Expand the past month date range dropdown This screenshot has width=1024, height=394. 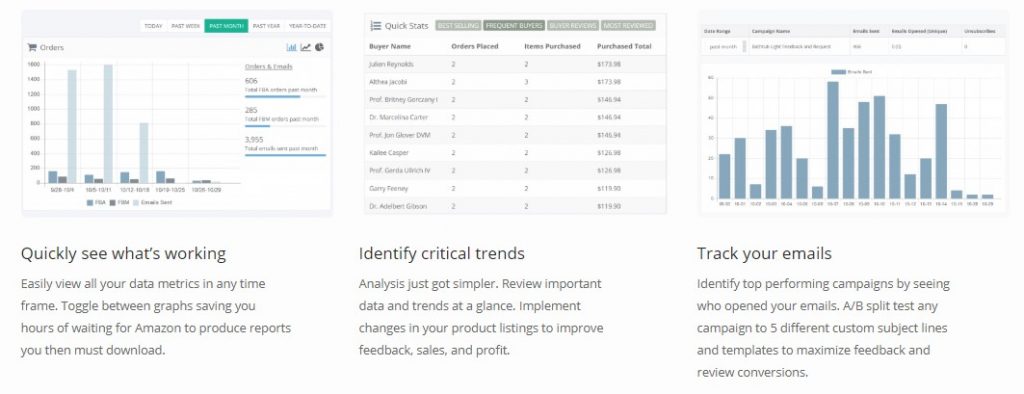724,47
